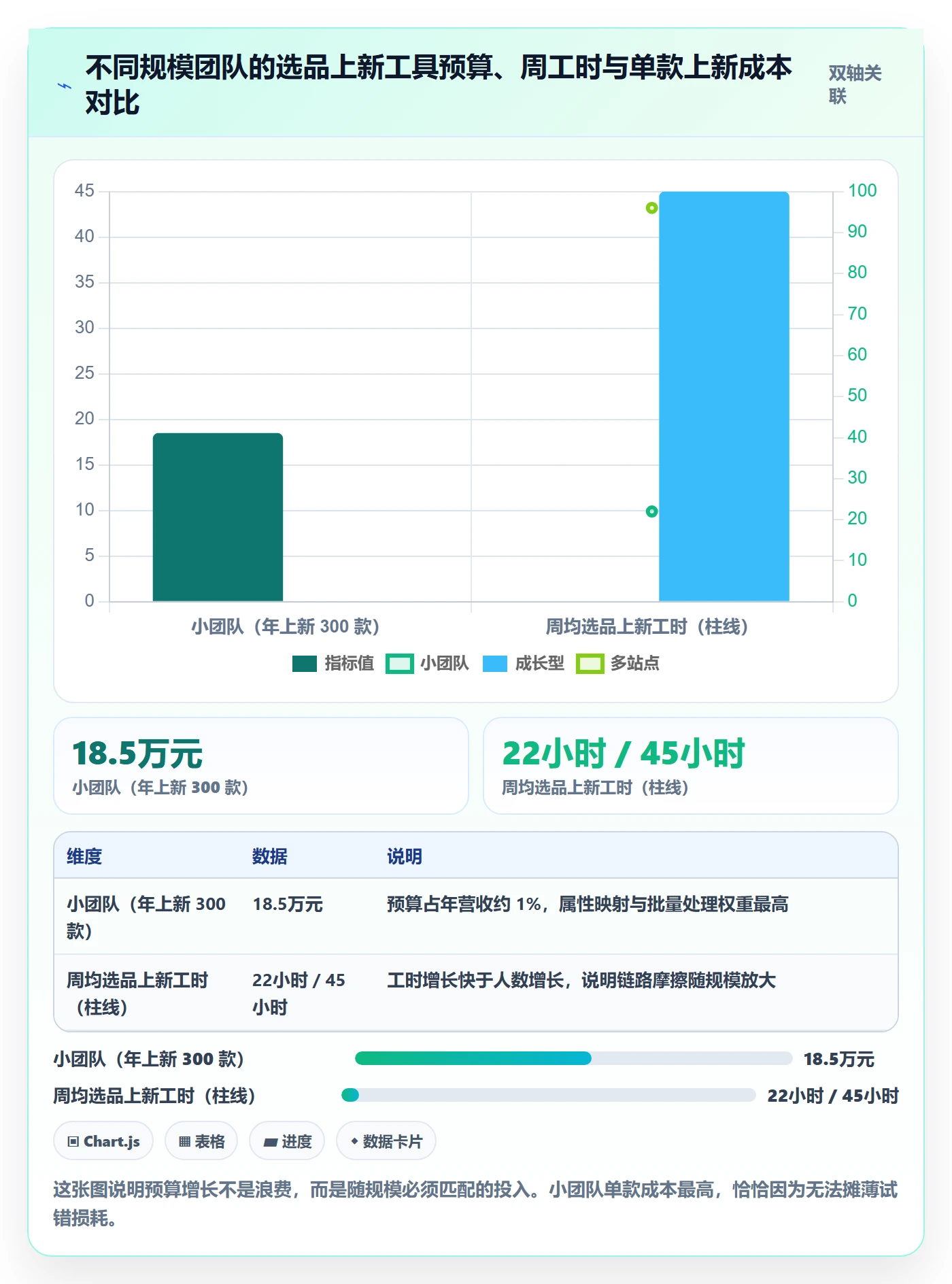Click the 18.5万元 data card
952x1284 pixels.
tap(261, 766)
